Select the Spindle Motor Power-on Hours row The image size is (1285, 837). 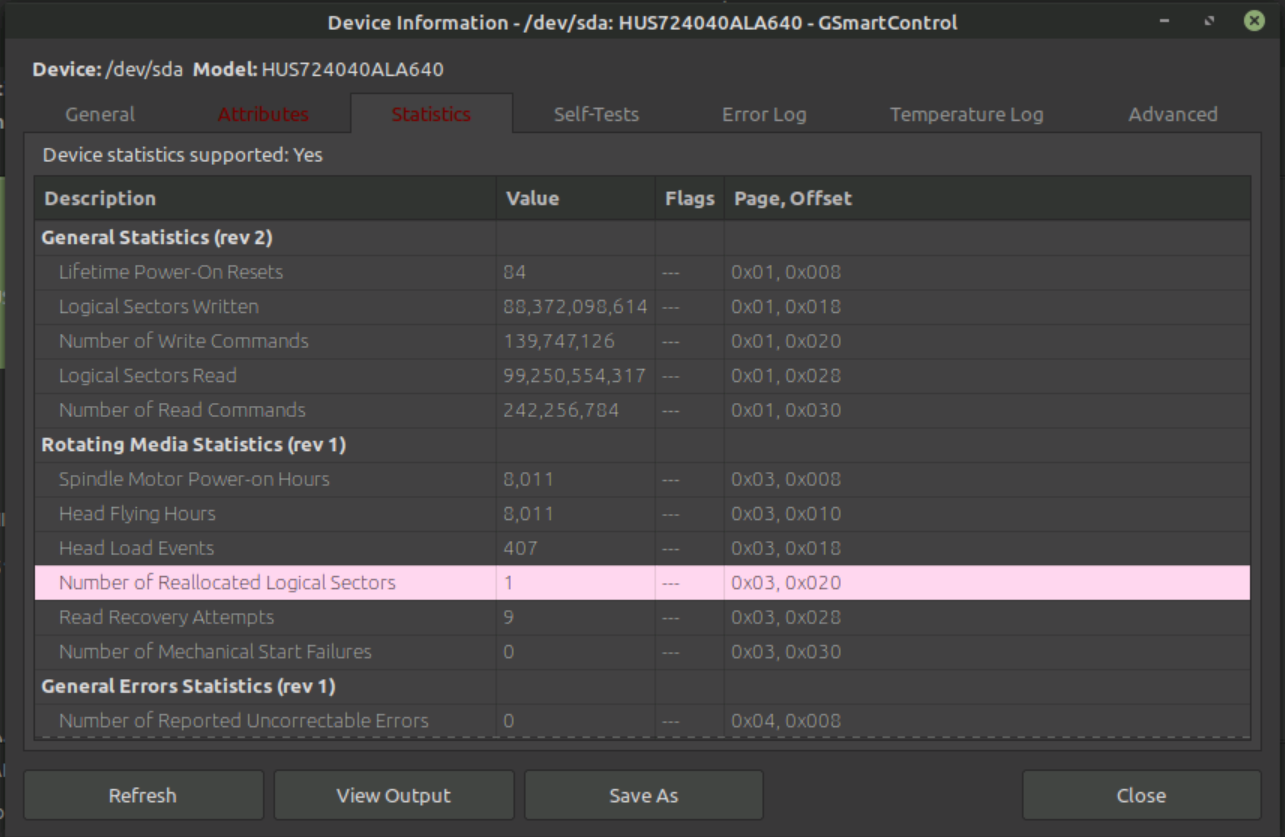point(300,479)
